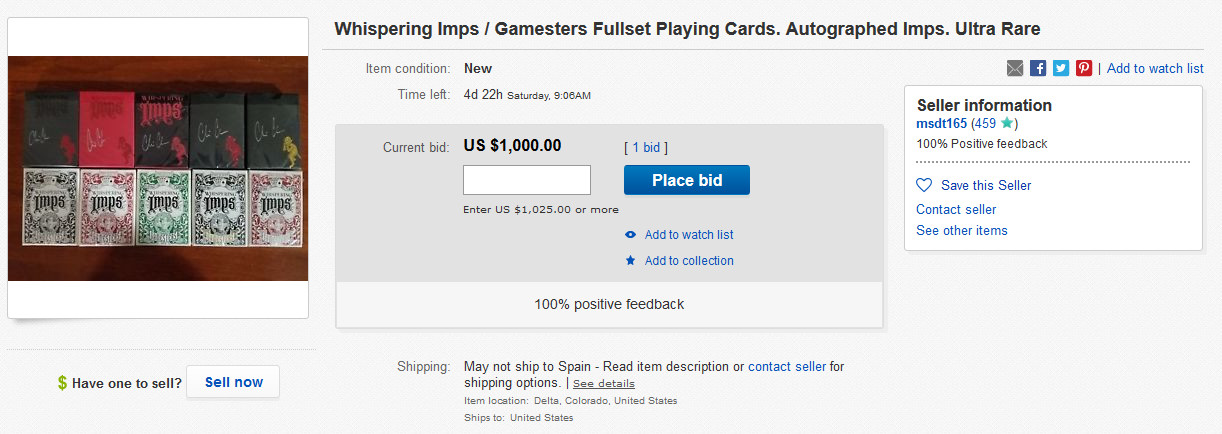Share the listing on Facebook
The width and height of the screenshot is (1222, 434).
1038,68
